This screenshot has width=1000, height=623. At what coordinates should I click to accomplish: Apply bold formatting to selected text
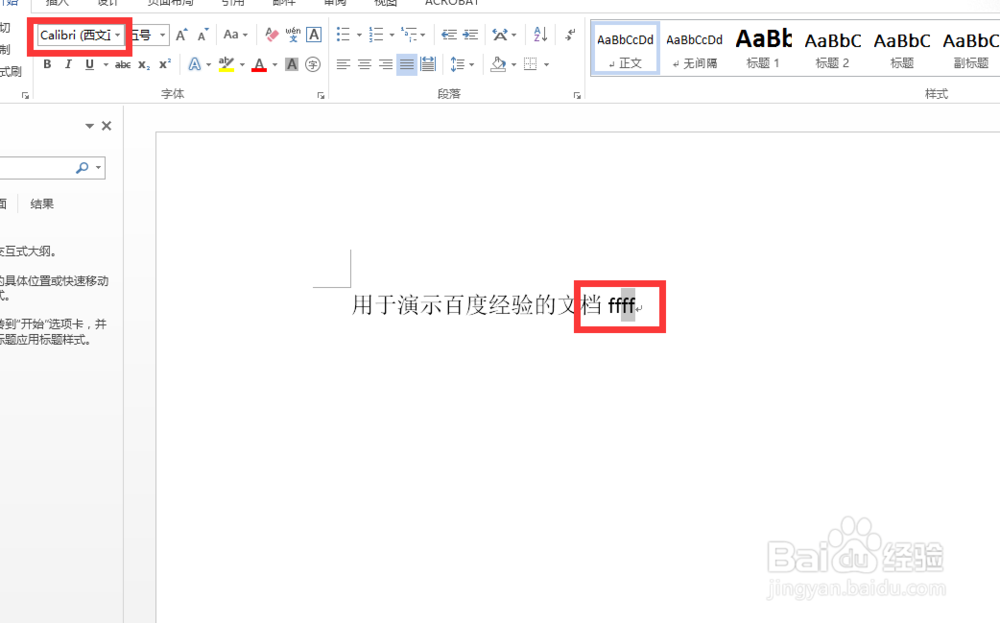[x=47, y=63]
